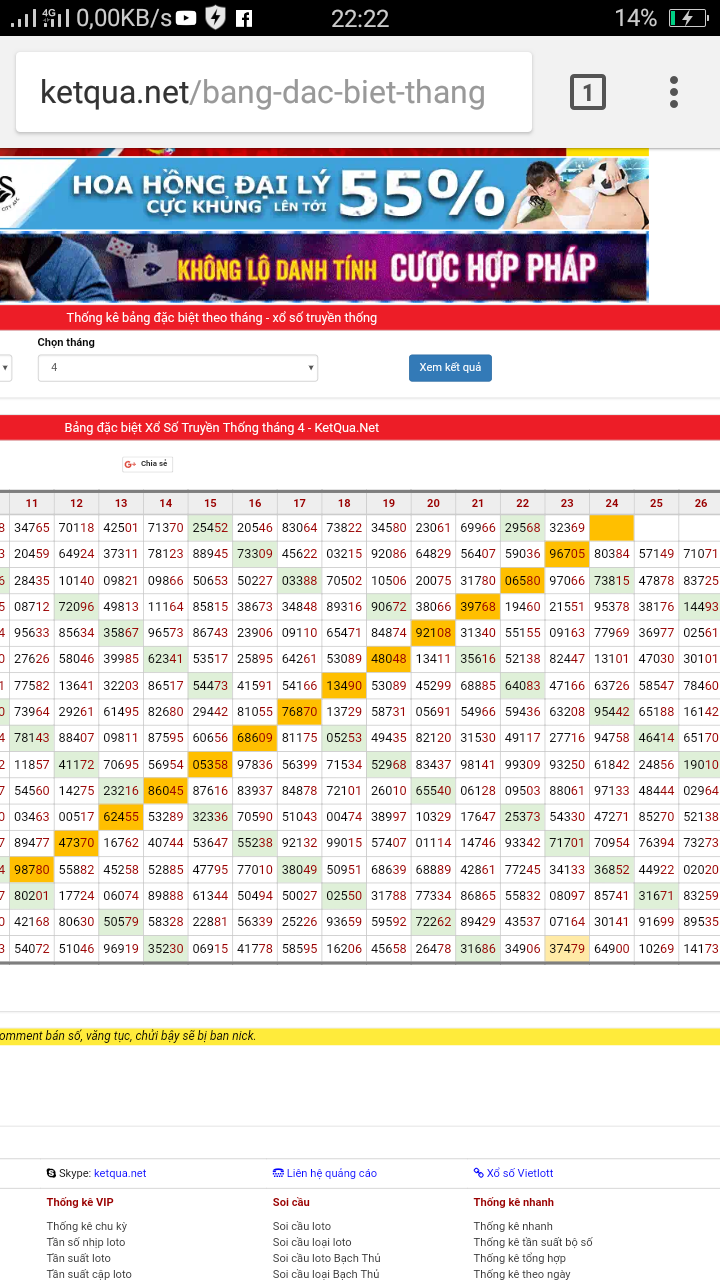Image resolution: width=720 pixels, height=1280 pixels.
Task: Click the Thống kê tổng hợp link
Action: coord(519,1258)
